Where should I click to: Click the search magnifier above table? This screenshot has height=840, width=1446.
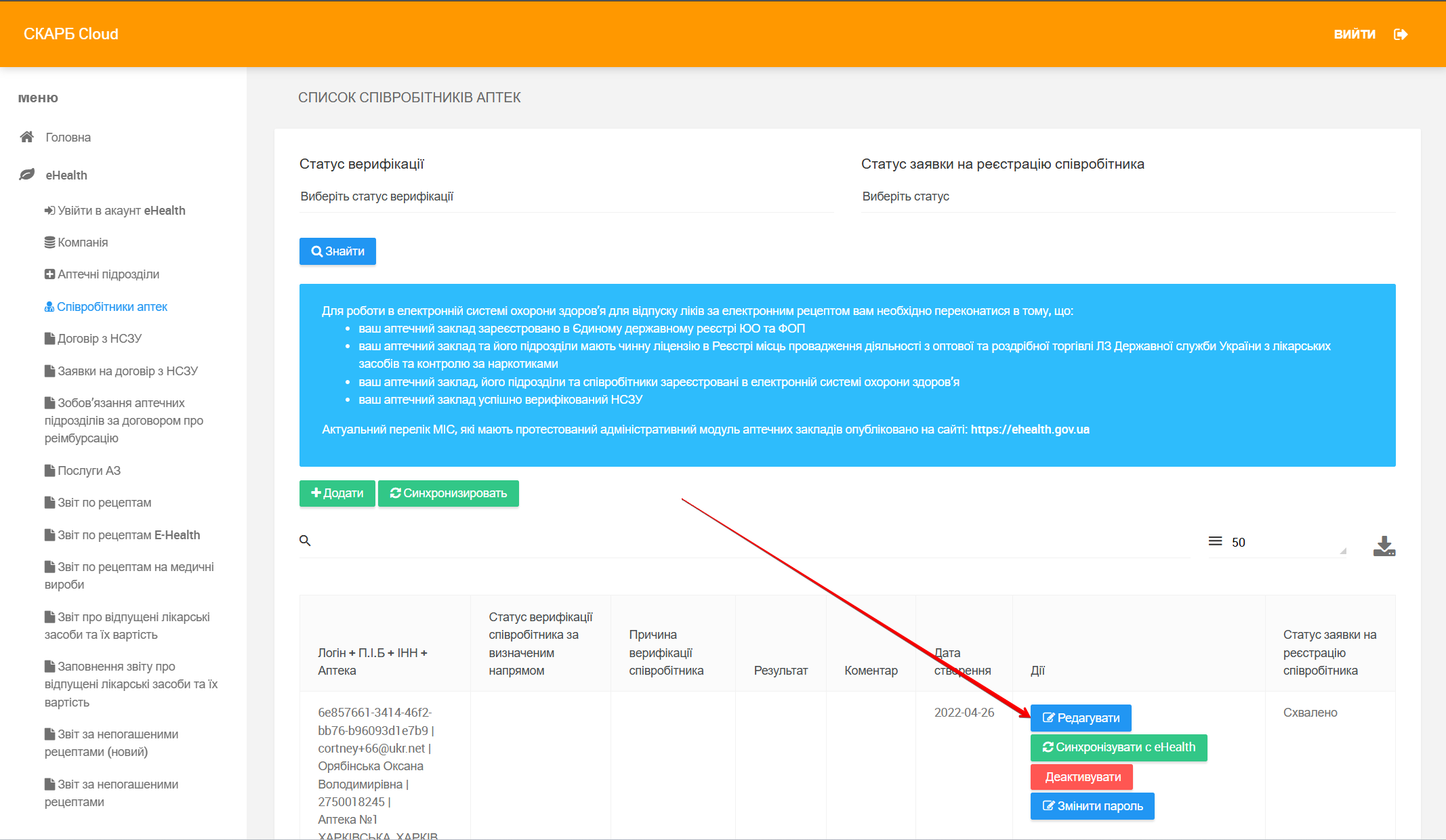[x=305, y=541]
